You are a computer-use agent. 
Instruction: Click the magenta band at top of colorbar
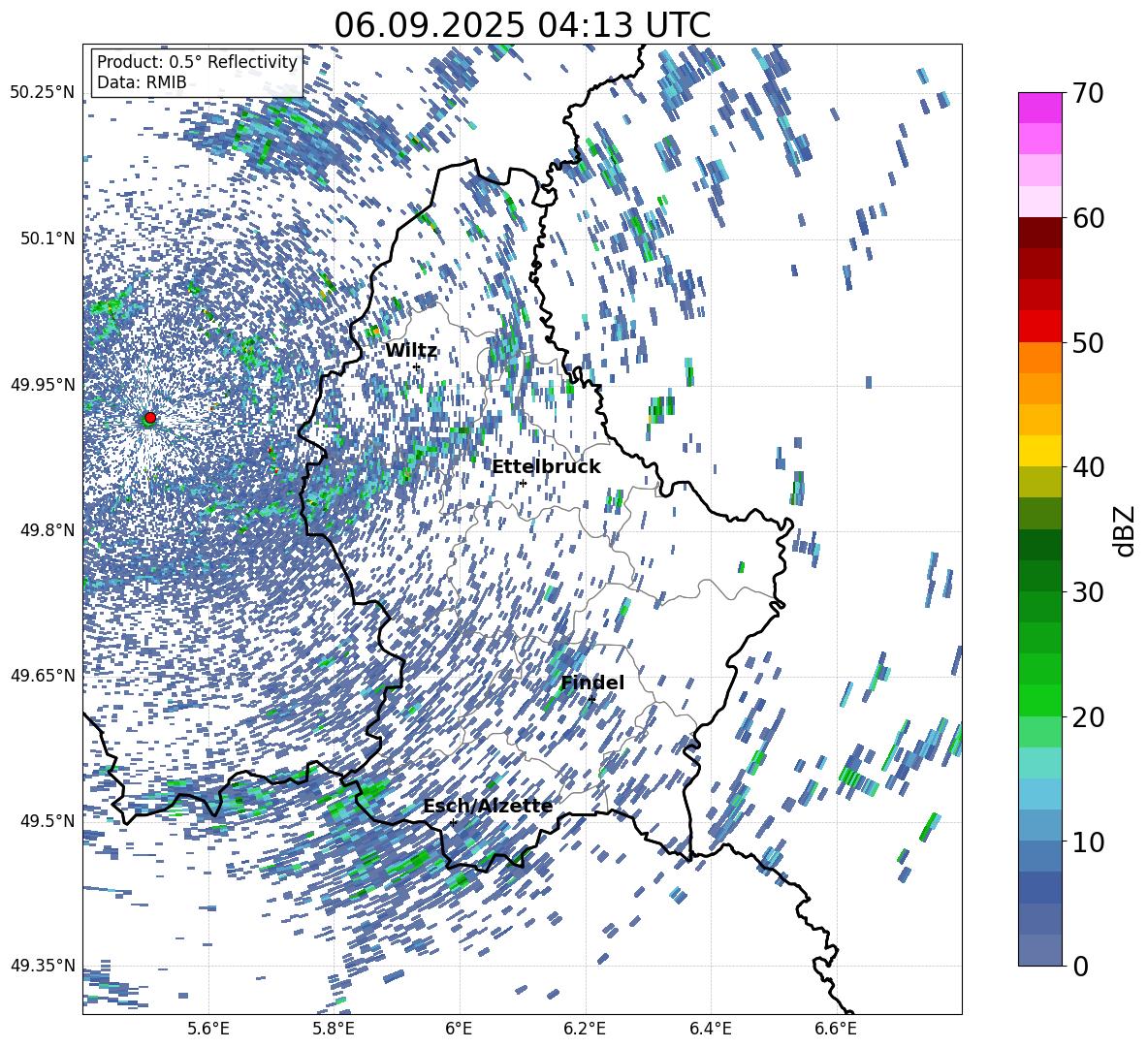coord(1039,108)
